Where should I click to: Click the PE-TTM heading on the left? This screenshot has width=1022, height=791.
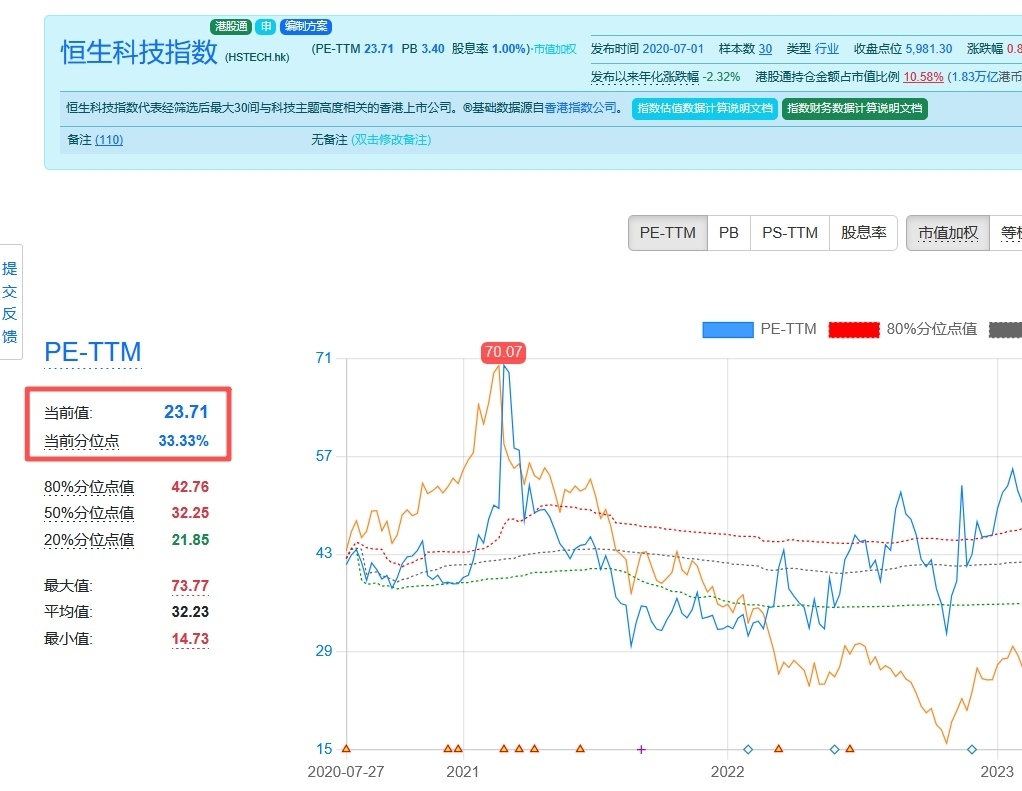click(93, 352)
